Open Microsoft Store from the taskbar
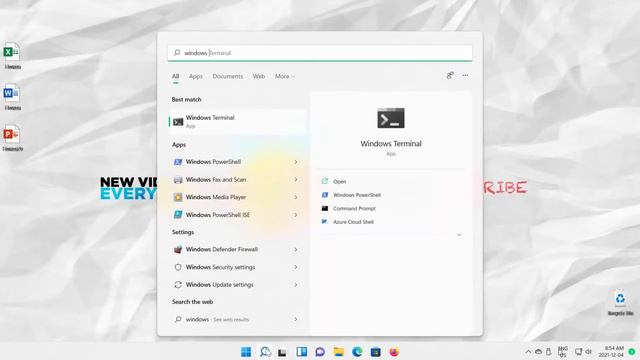Image resolution: width=640 pixels, height=360 pixels. click(x=376, y=352)
